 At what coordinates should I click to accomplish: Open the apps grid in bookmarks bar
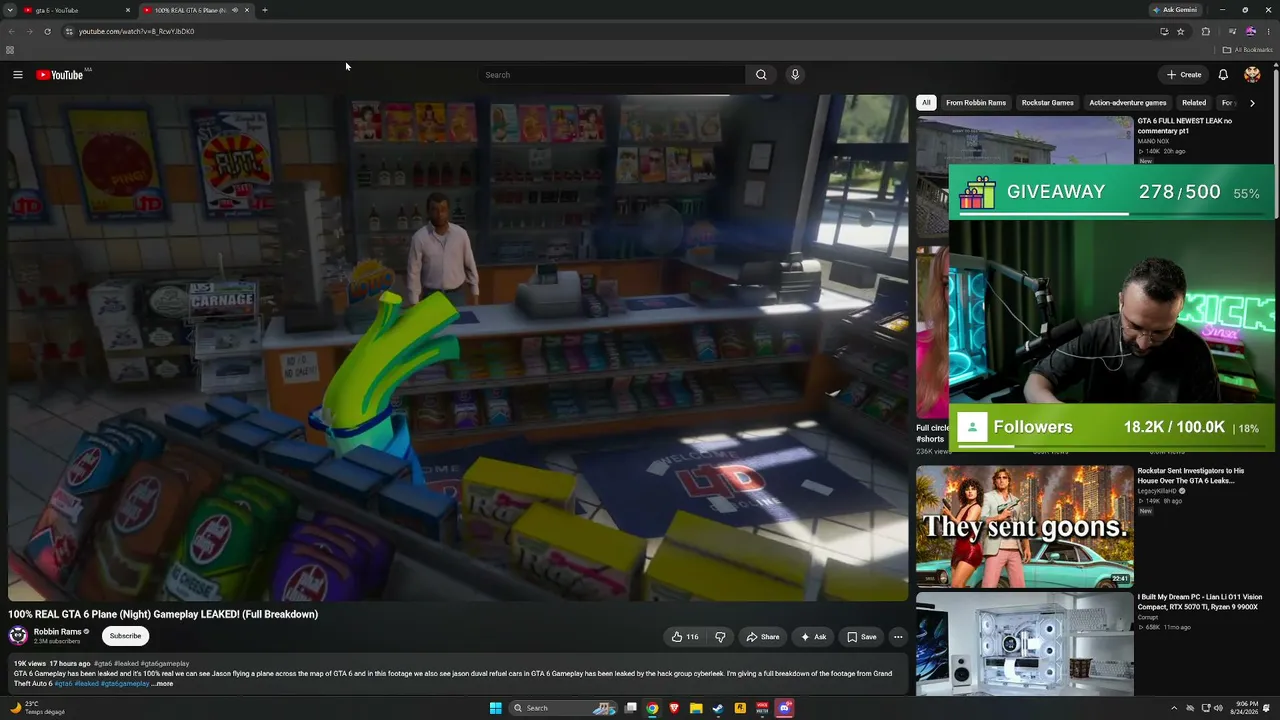[x=10, y=50]
